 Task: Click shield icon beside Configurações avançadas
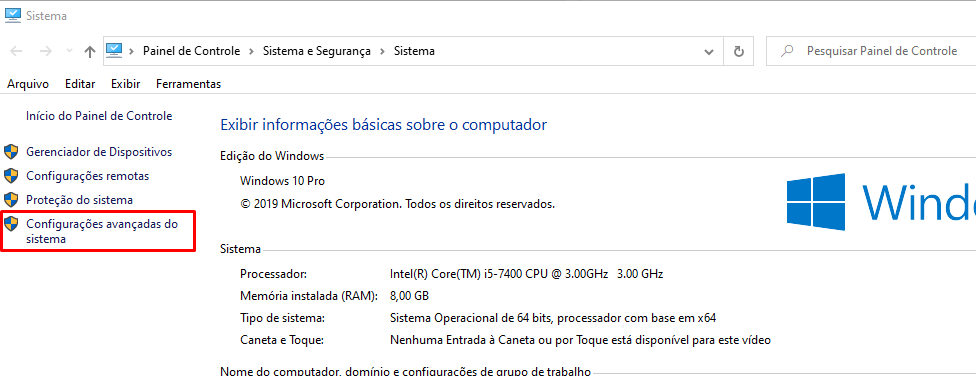11,224
